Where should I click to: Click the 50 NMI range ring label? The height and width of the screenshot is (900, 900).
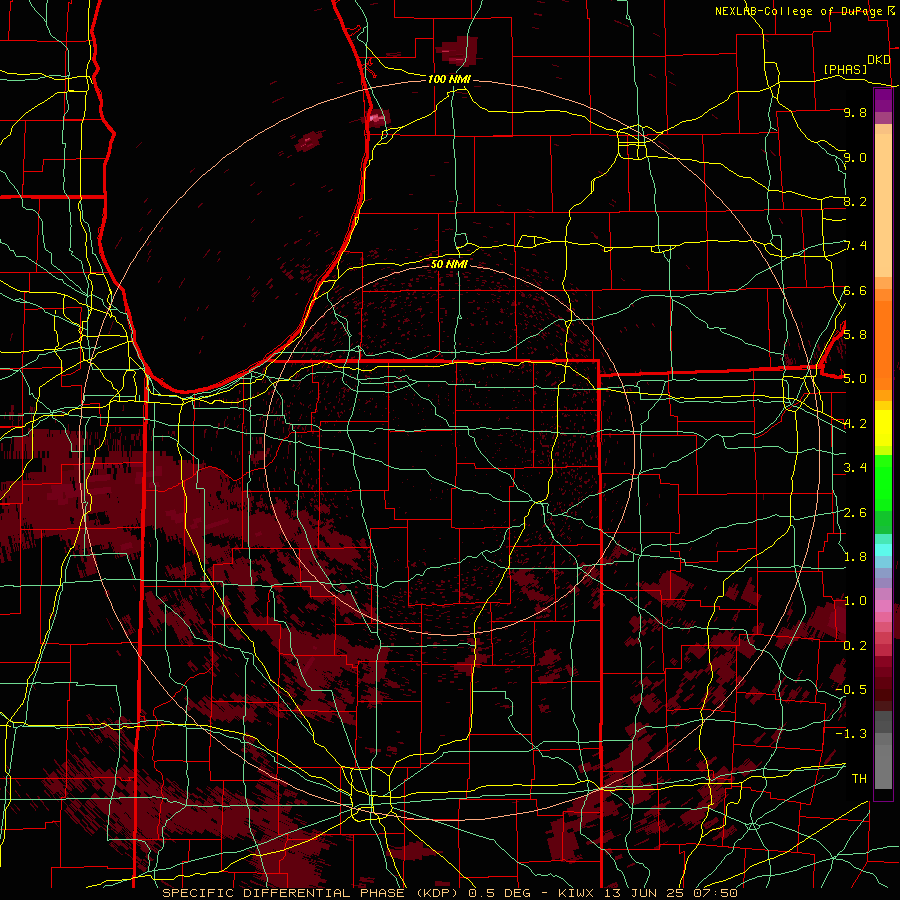coord(449,264)
